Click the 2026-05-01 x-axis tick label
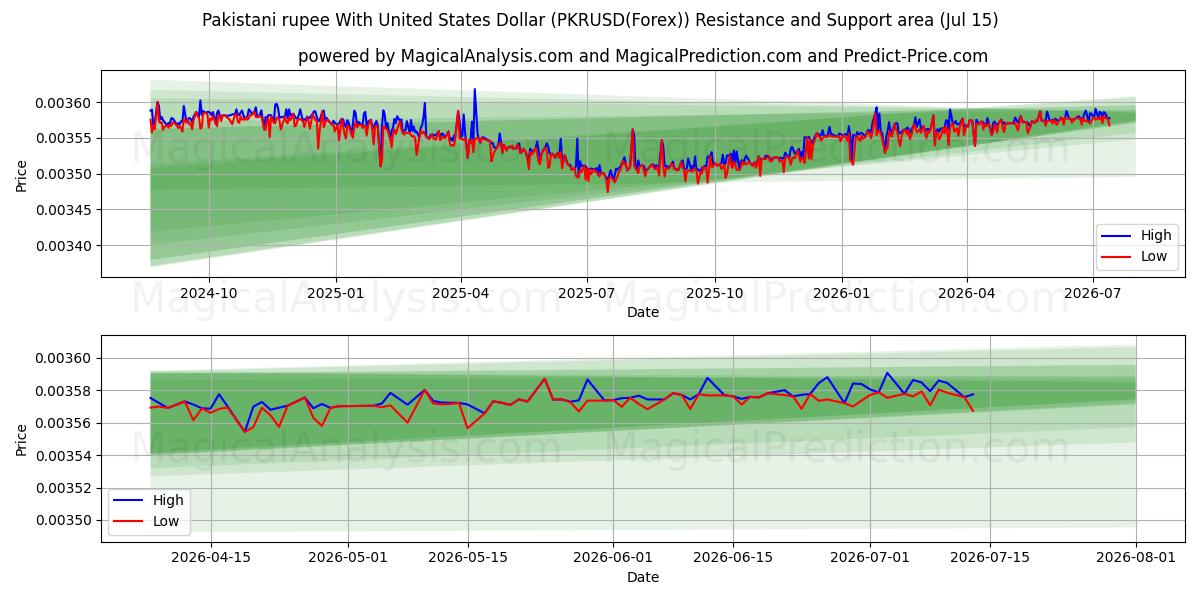Viewport: 1200px width, 600px height. [x=348, y=558]
